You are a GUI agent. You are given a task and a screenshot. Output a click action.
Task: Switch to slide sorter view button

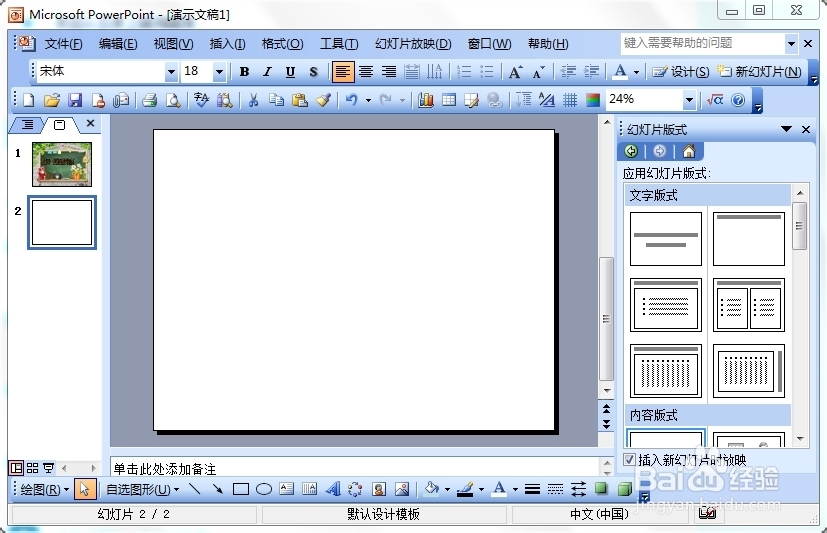coord(32,468)
